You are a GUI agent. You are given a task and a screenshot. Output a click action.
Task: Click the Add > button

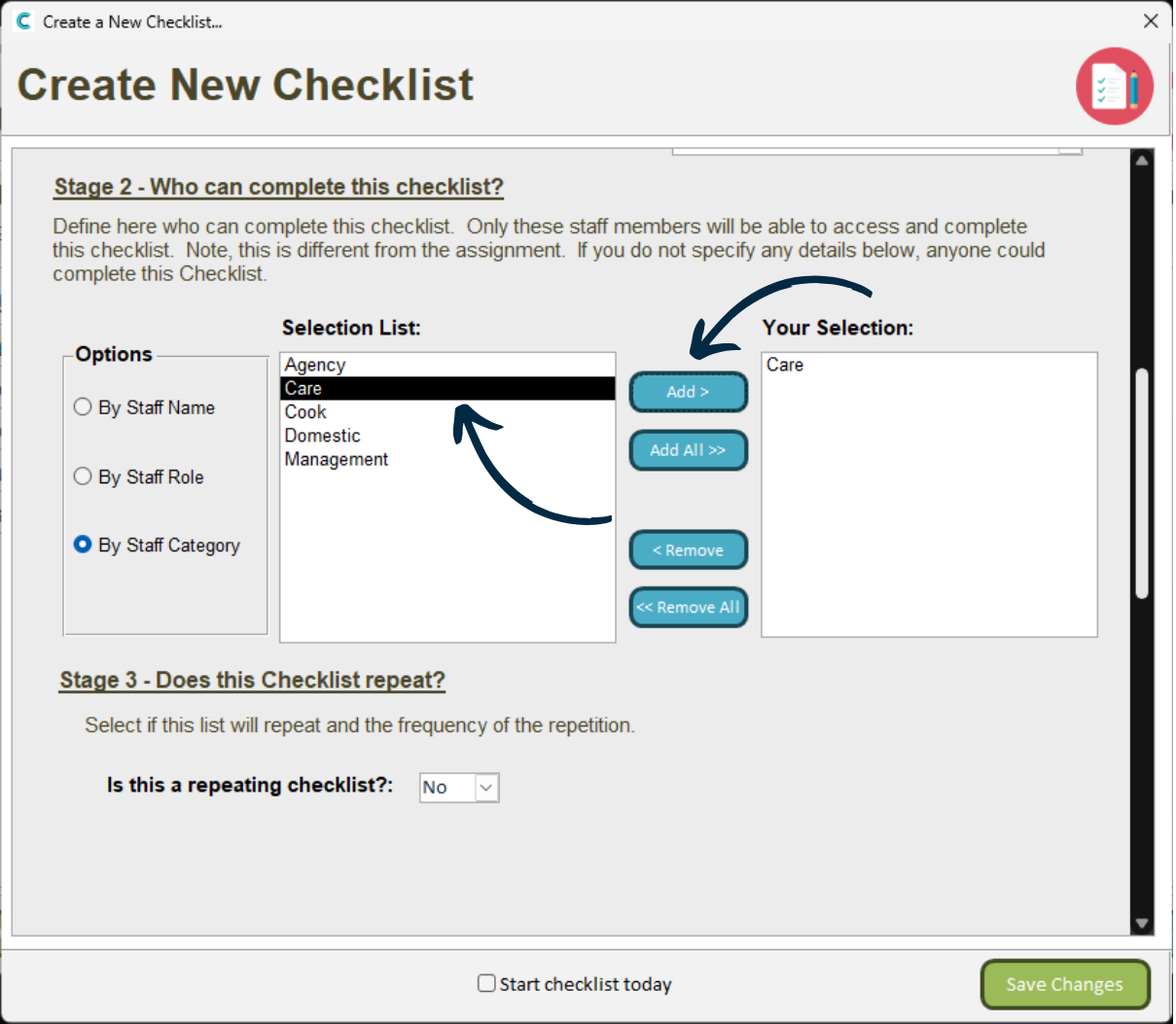688,392
